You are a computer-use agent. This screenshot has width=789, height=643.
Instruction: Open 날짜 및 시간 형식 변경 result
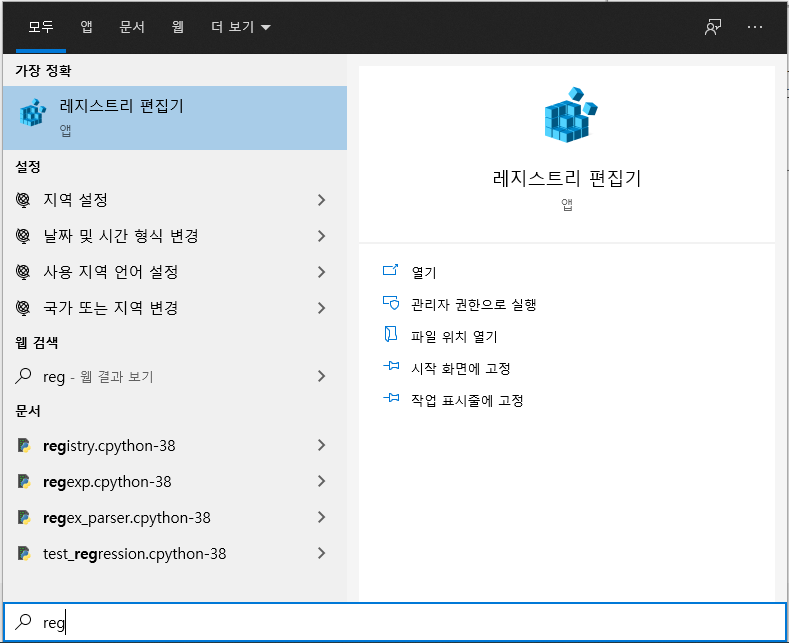(x=175, y=236)
